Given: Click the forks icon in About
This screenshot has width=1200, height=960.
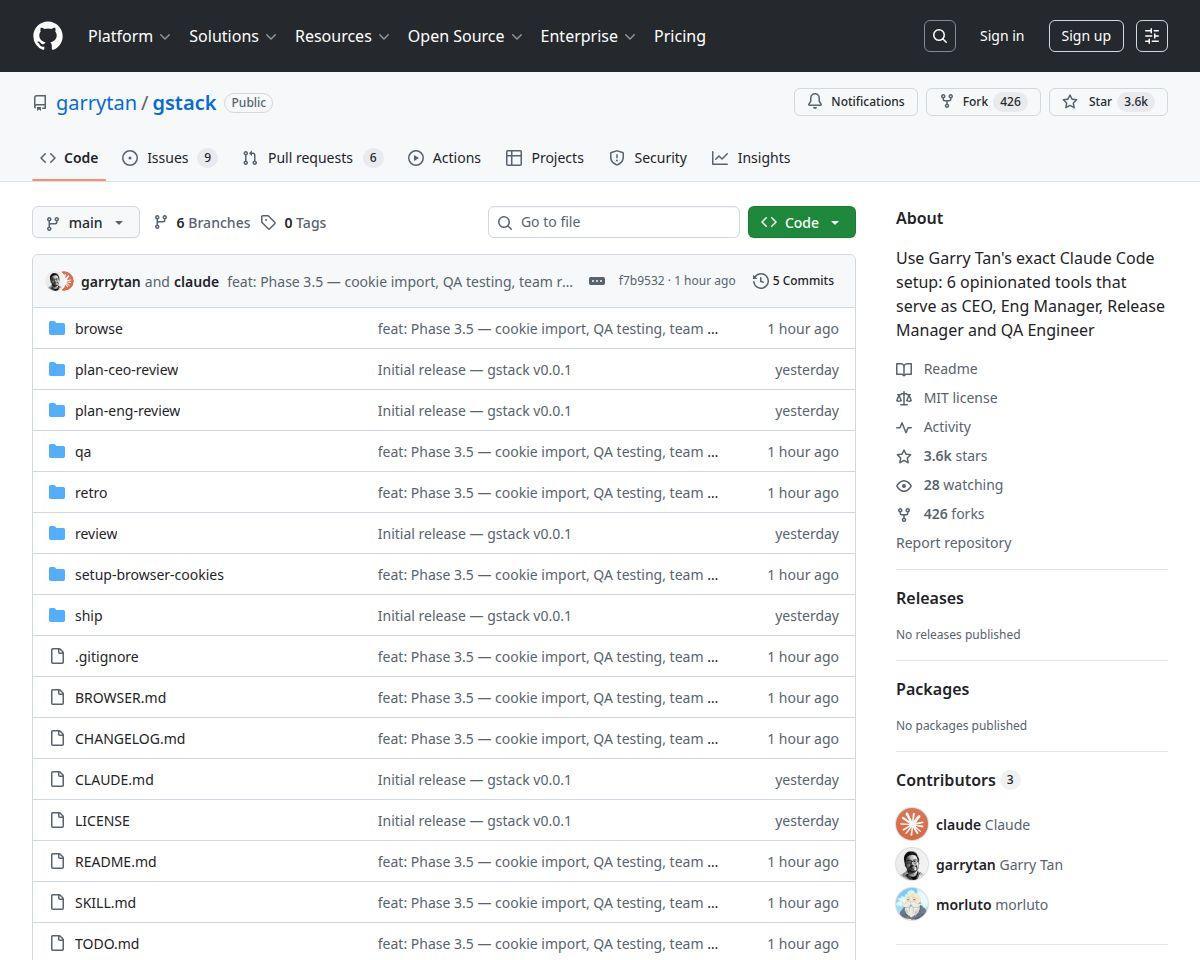Looking at the screenshot, I should tap(904, 514).
